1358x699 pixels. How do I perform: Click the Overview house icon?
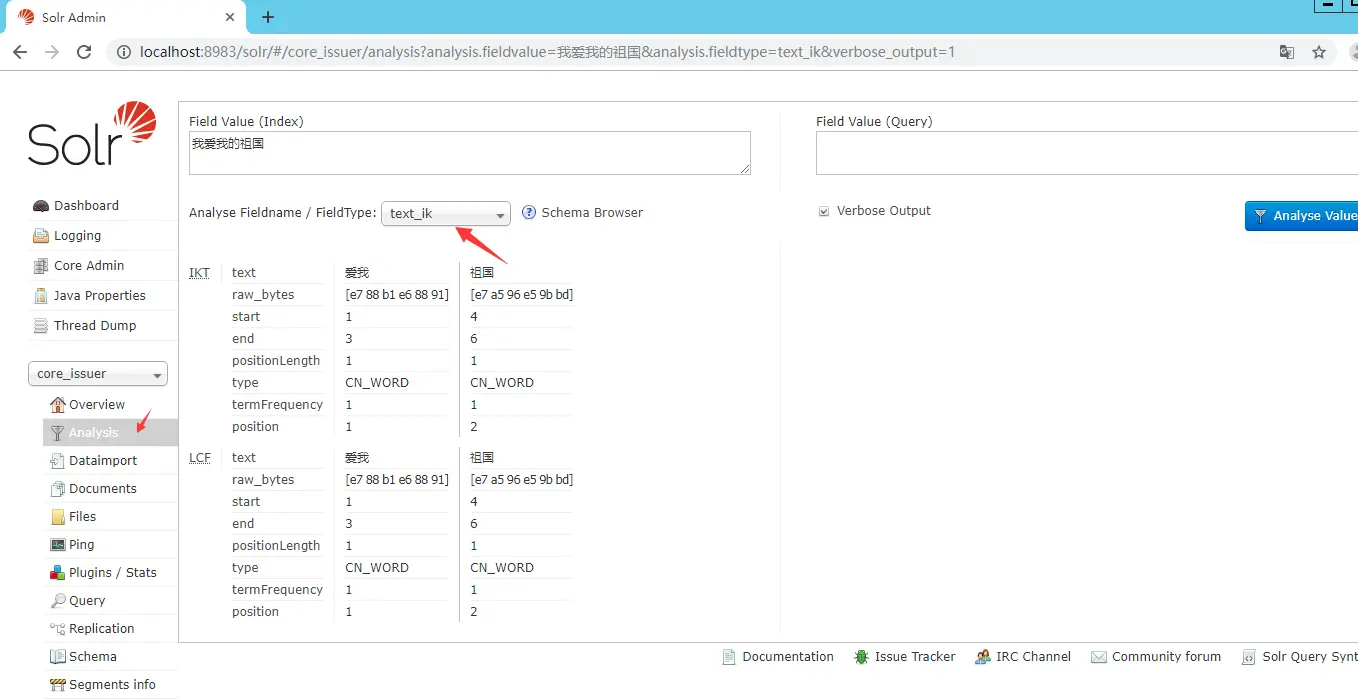(x=58, y=405)
